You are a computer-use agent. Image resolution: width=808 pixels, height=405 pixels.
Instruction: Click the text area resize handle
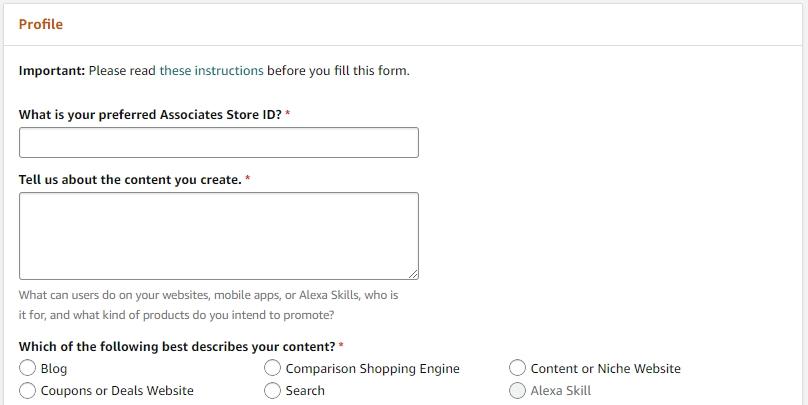tap(413, 274)
